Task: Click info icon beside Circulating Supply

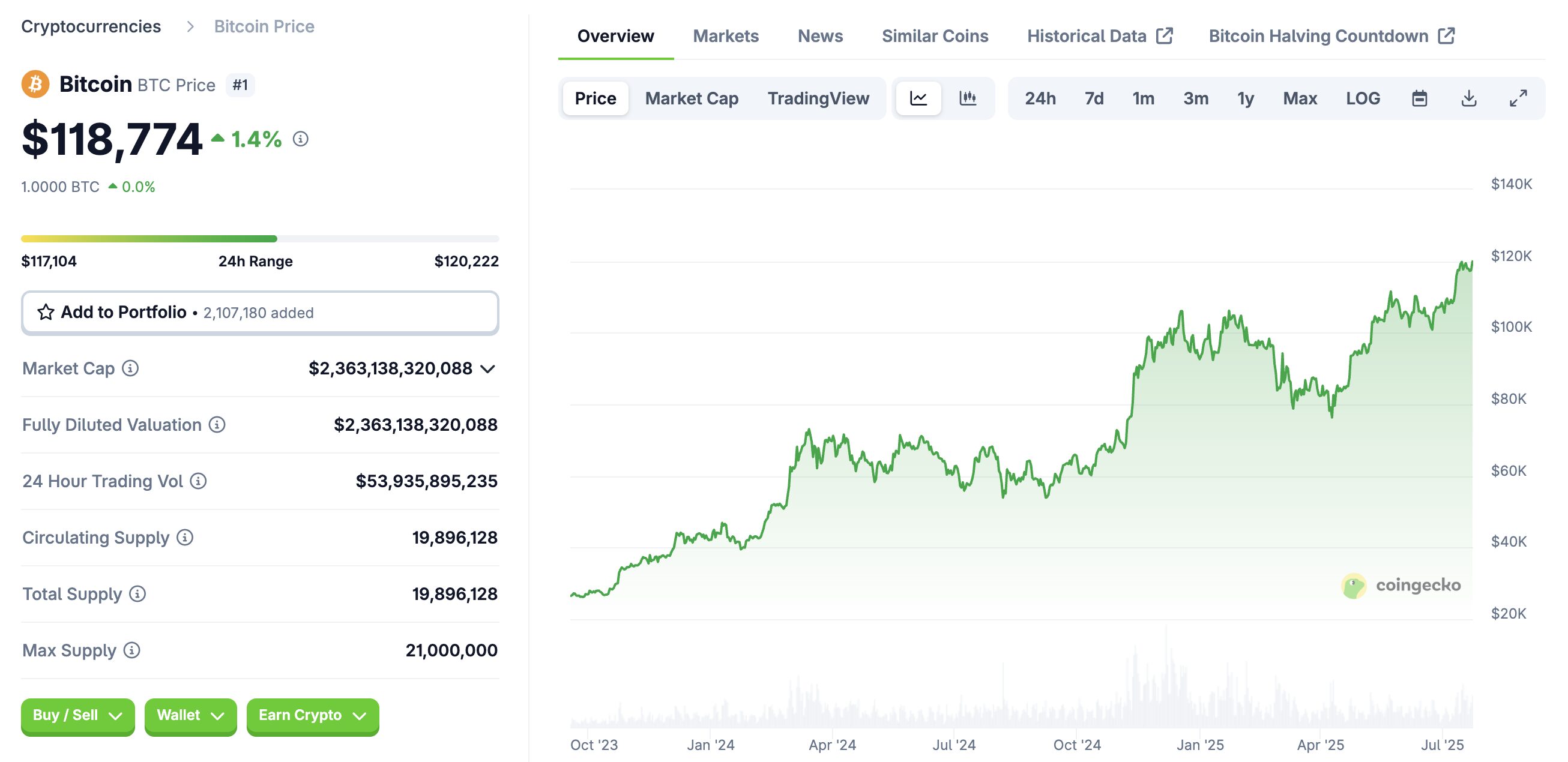Action: (x=185, y=538)
